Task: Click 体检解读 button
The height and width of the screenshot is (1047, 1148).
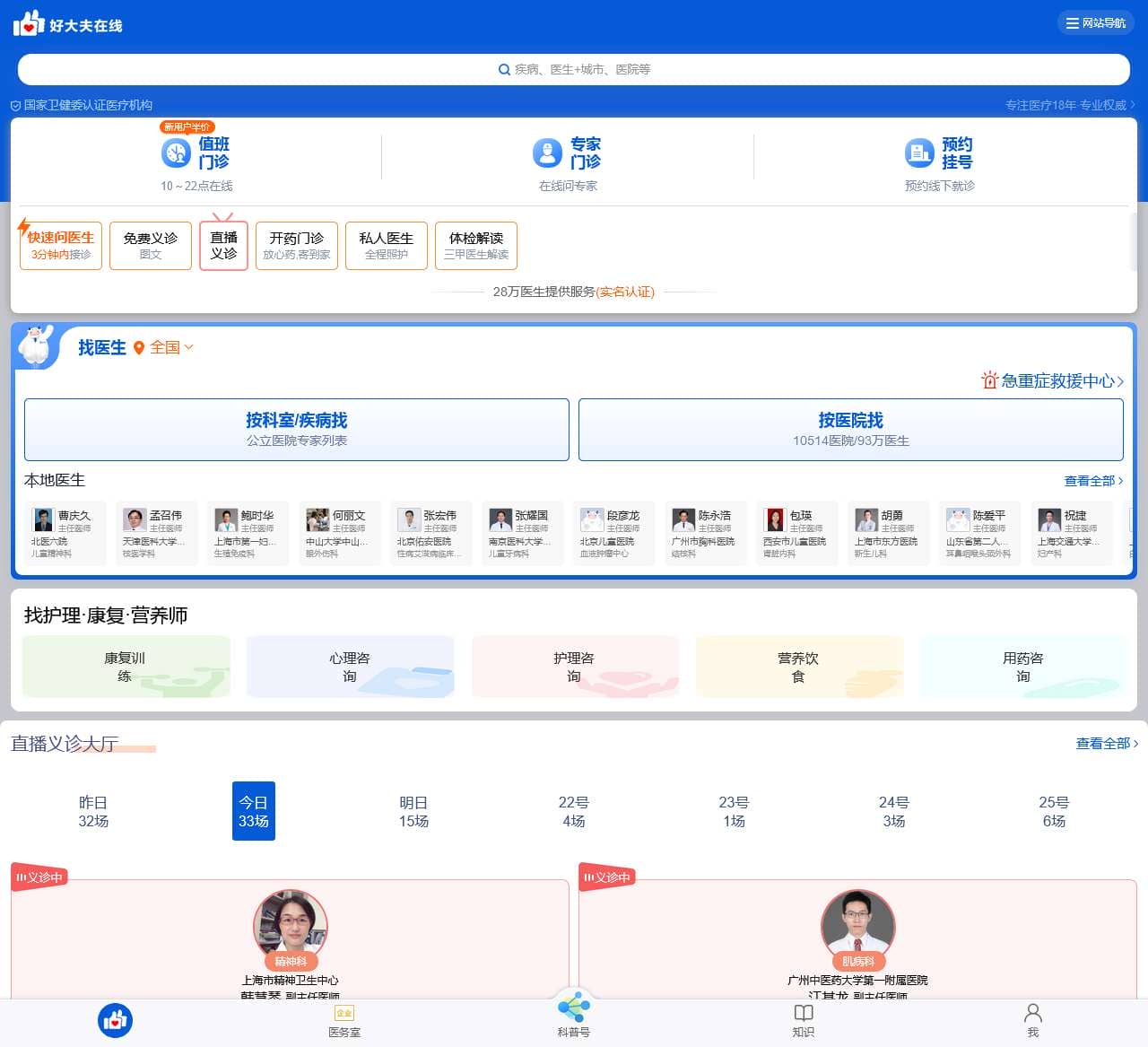Action: point(476,245)
